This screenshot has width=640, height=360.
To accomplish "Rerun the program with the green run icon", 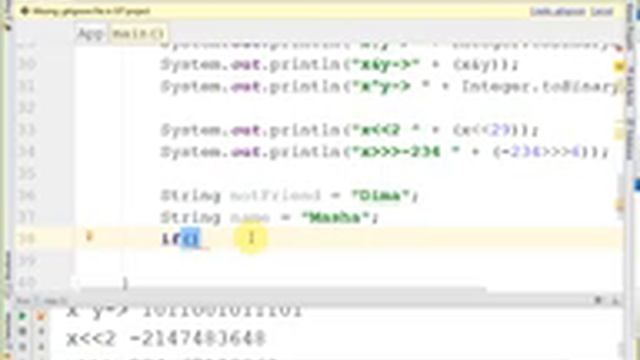I will [22, 316].
